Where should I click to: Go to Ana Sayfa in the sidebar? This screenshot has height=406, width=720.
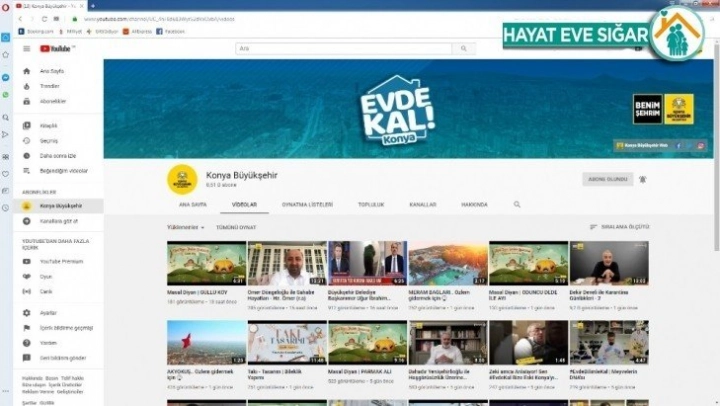tap(51, 71)
